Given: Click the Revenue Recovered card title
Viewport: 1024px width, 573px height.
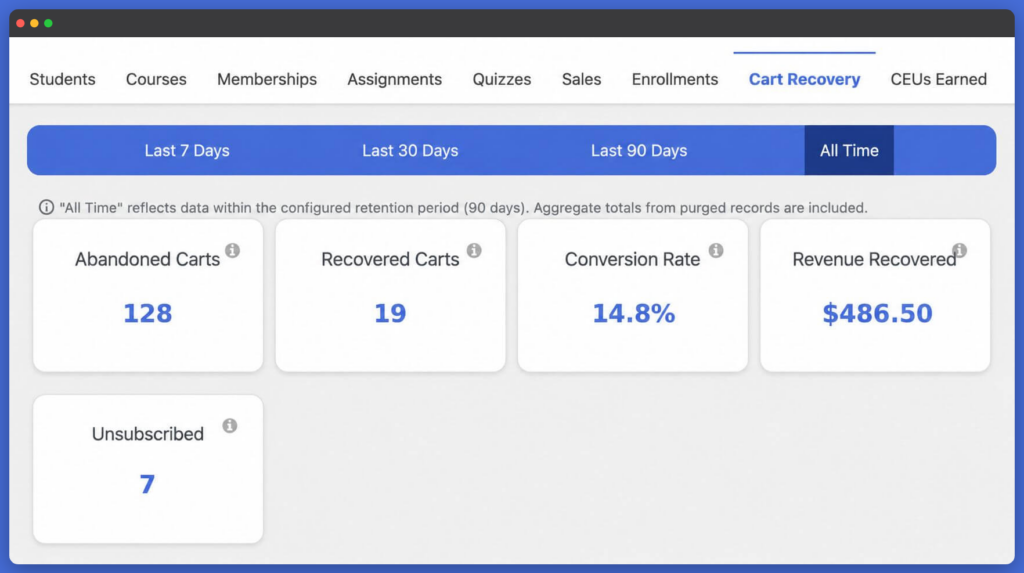Looking at the screenshot, I should click(x=874, y=259).
